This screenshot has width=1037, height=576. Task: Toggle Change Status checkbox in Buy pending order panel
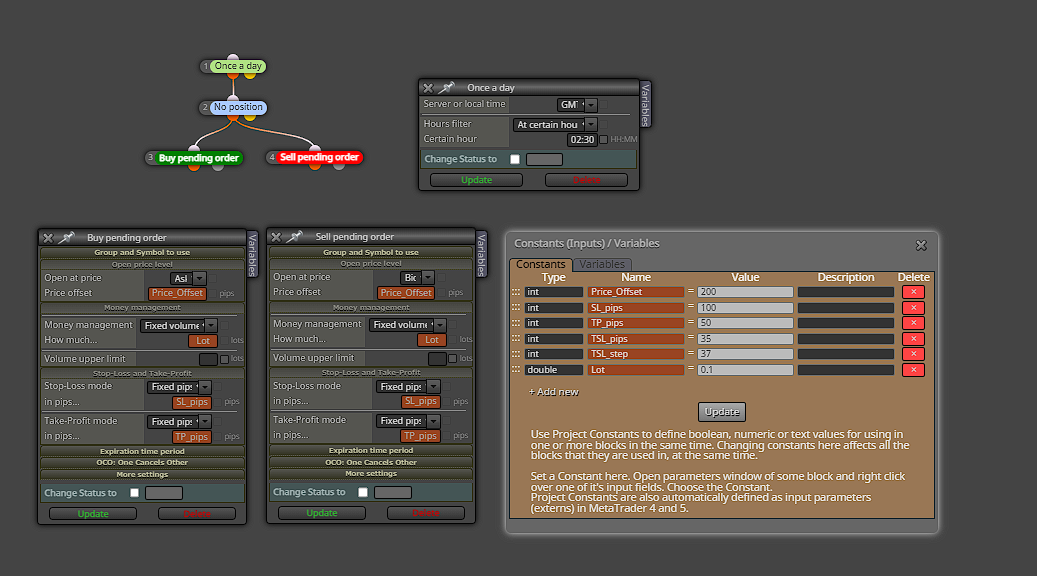tap(134, 493)
